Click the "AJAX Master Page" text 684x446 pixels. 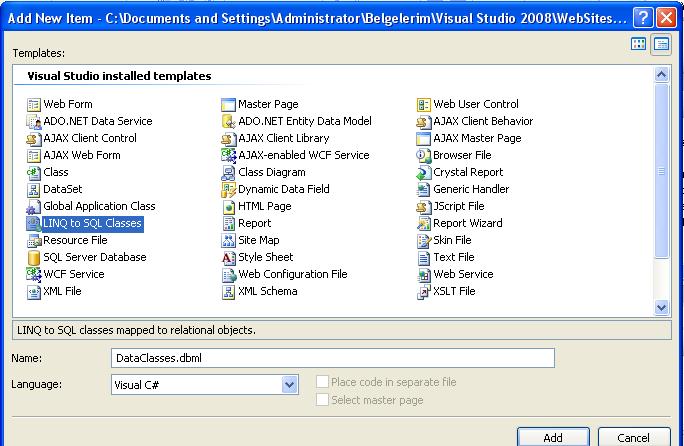(477, 138)
